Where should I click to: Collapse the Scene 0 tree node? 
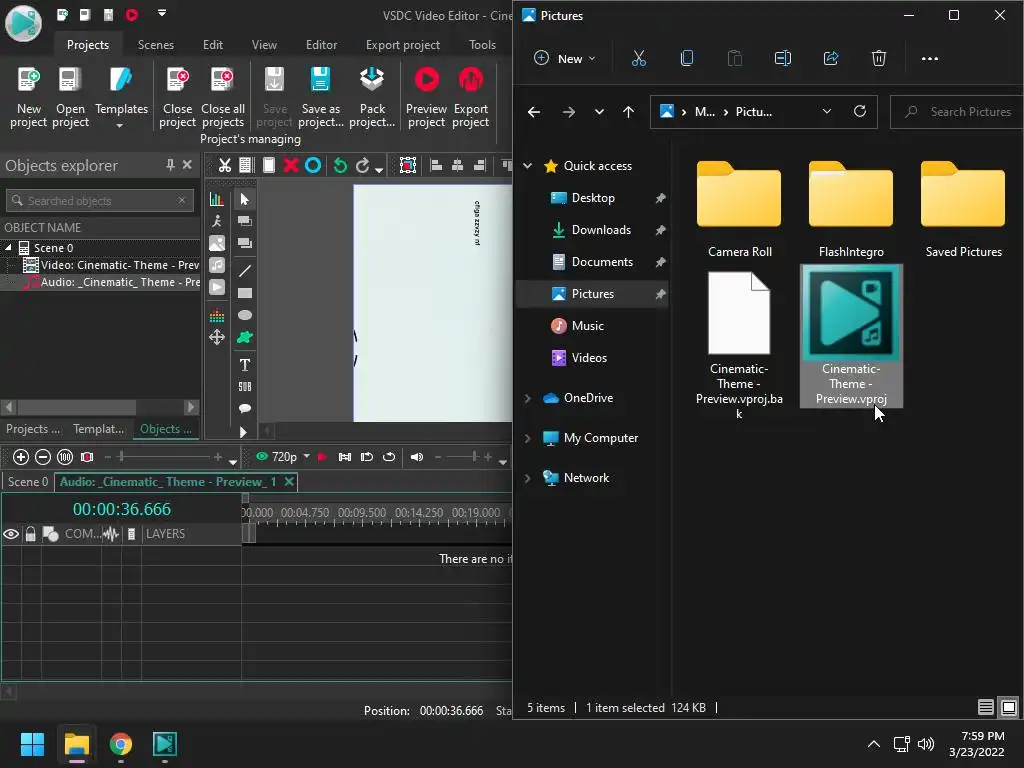coord(9,248)
